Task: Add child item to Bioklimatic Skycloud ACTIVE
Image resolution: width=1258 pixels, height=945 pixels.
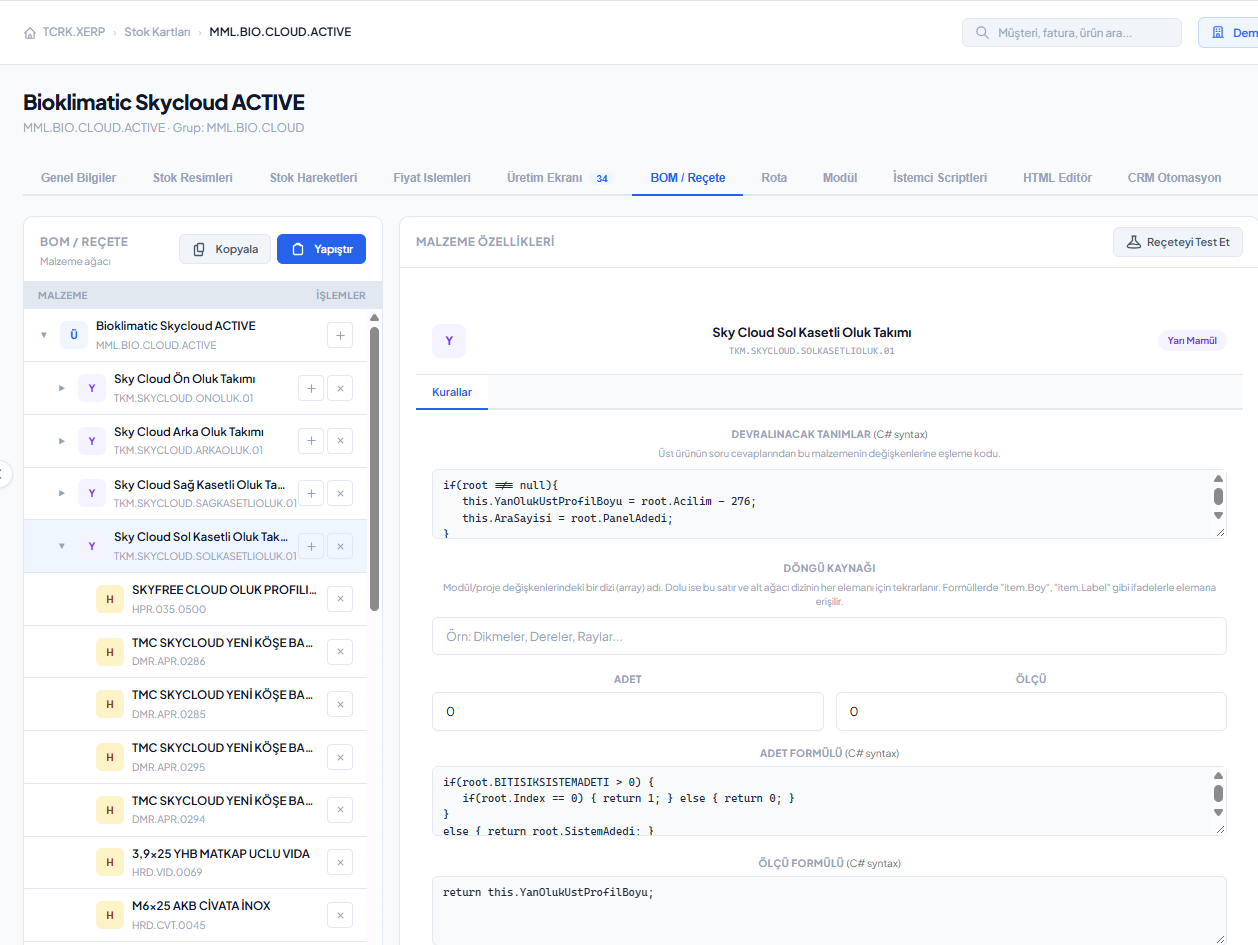Action: tap(340, 335)
